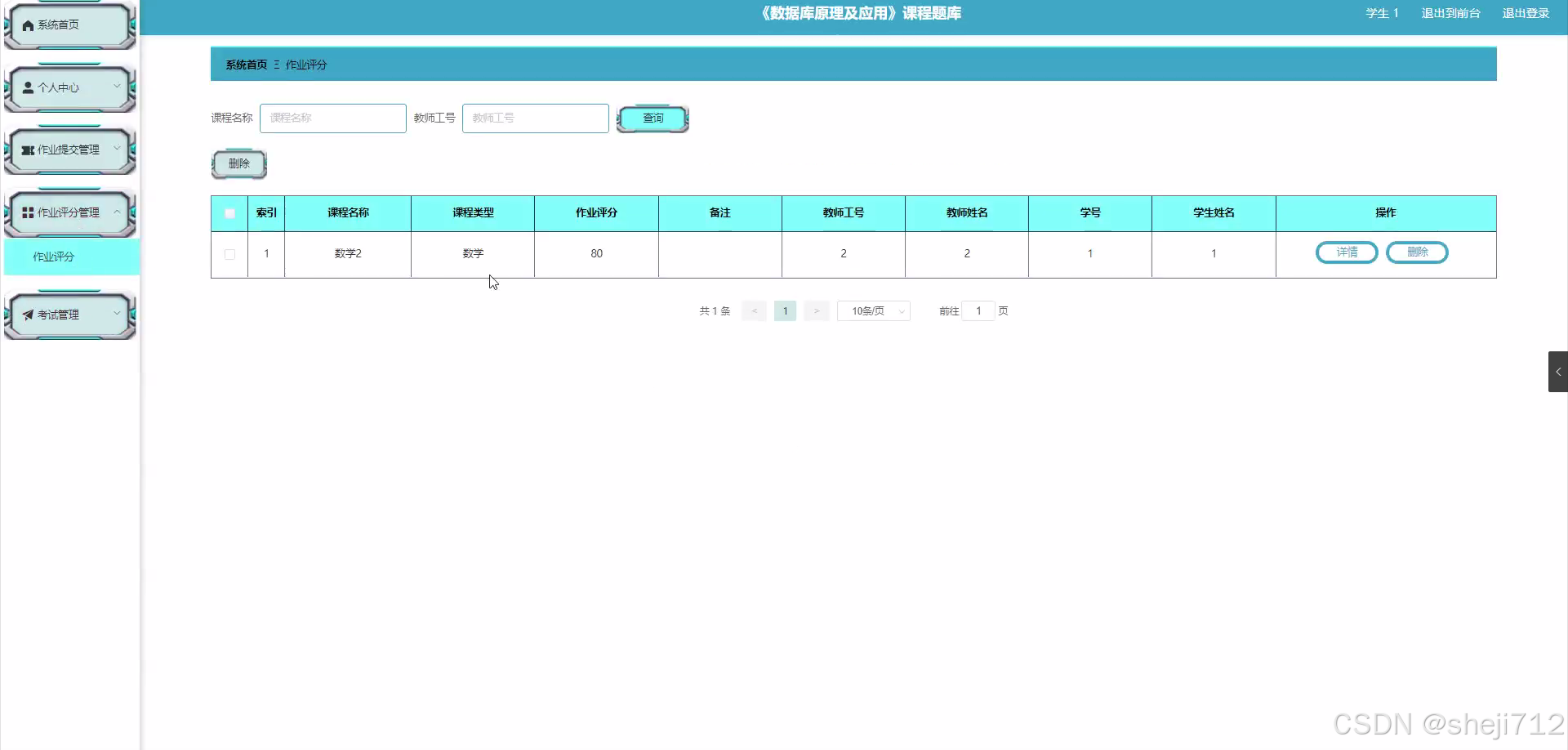The height and width of the screenshot is (750, 1568).
Task: Click the next page arrow in pagination
Action: 816,310
